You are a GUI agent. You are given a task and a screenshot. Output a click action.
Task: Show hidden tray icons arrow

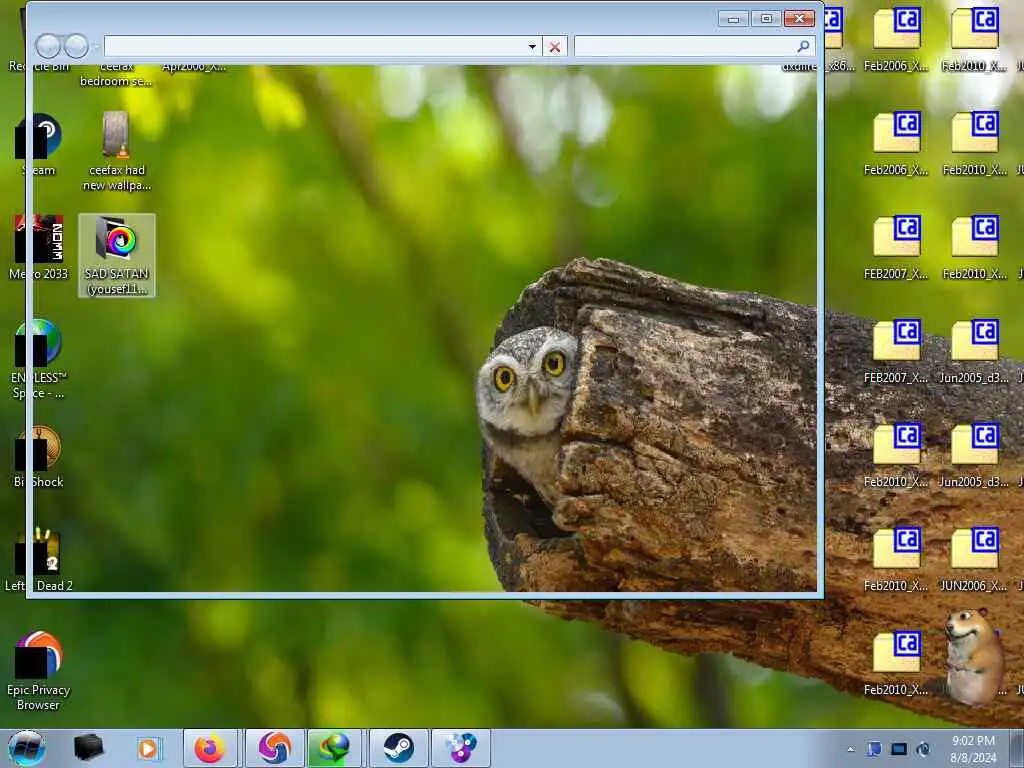[x=850, y=750]
